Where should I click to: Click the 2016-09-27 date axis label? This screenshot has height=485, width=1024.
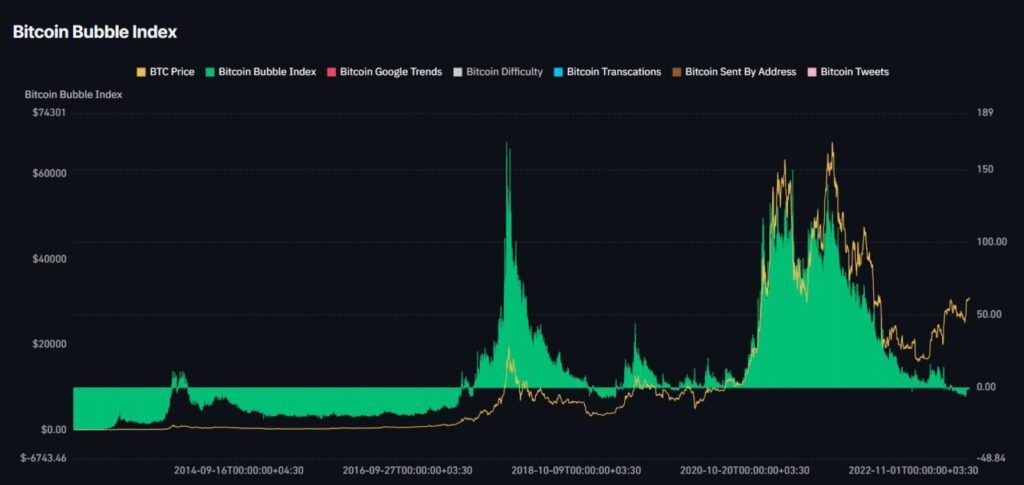click(x=408, y=470)
